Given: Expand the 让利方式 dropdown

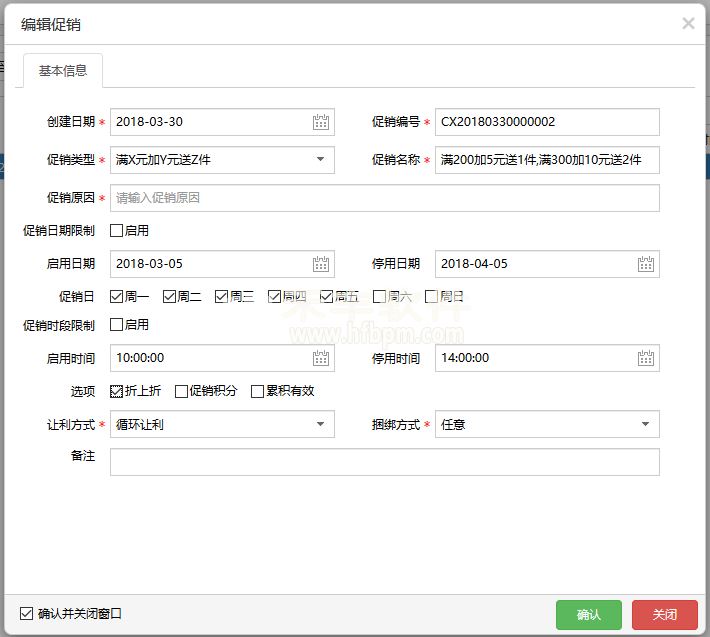Looking at the screenshot, I should (x=320, y=424).
